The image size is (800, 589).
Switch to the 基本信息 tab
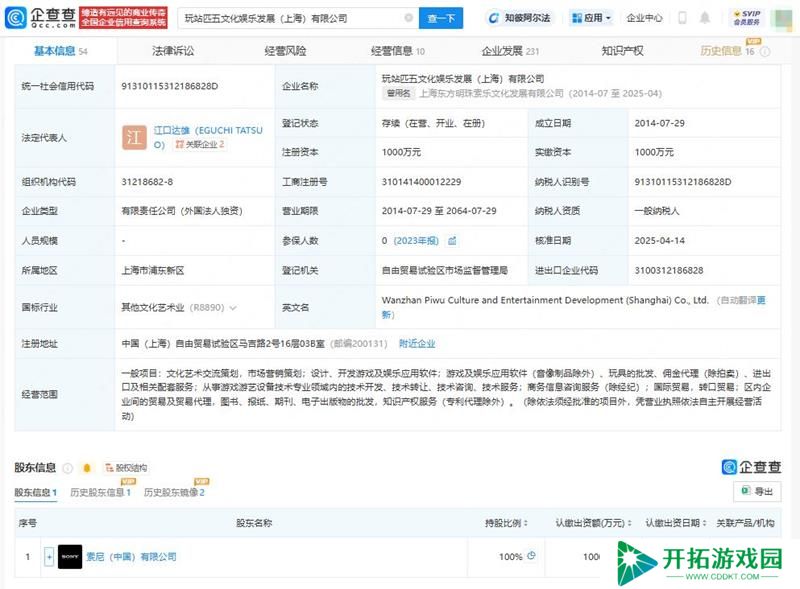[x=61, y=51]
